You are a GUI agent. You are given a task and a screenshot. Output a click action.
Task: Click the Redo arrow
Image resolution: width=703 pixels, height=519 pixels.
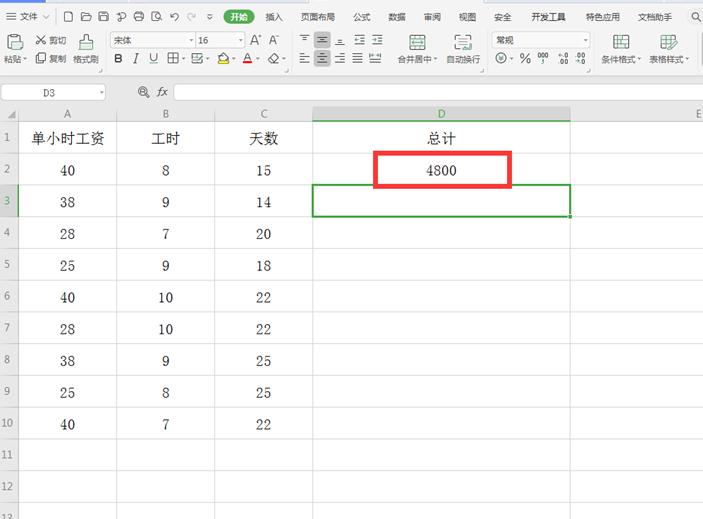pos(191,17)
